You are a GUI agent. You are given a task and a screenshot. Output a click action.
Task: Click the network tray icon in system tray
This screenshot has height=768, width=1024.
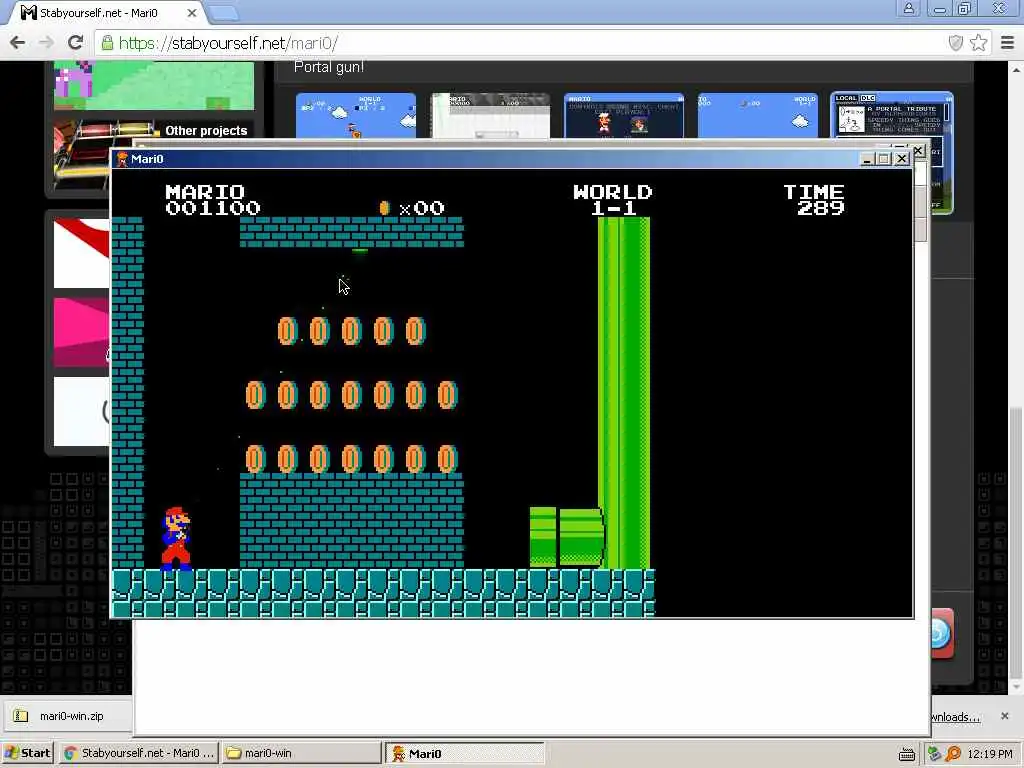click(x=935, y=754)
